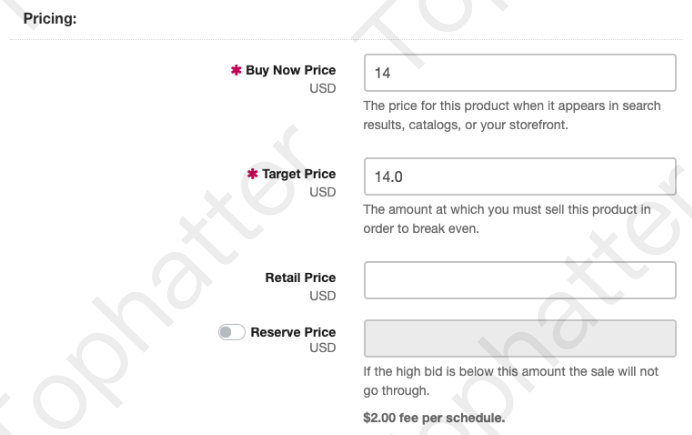Enable the Reserve Price toggle switch
Screen dimensions: 692x435
point(231,332)
